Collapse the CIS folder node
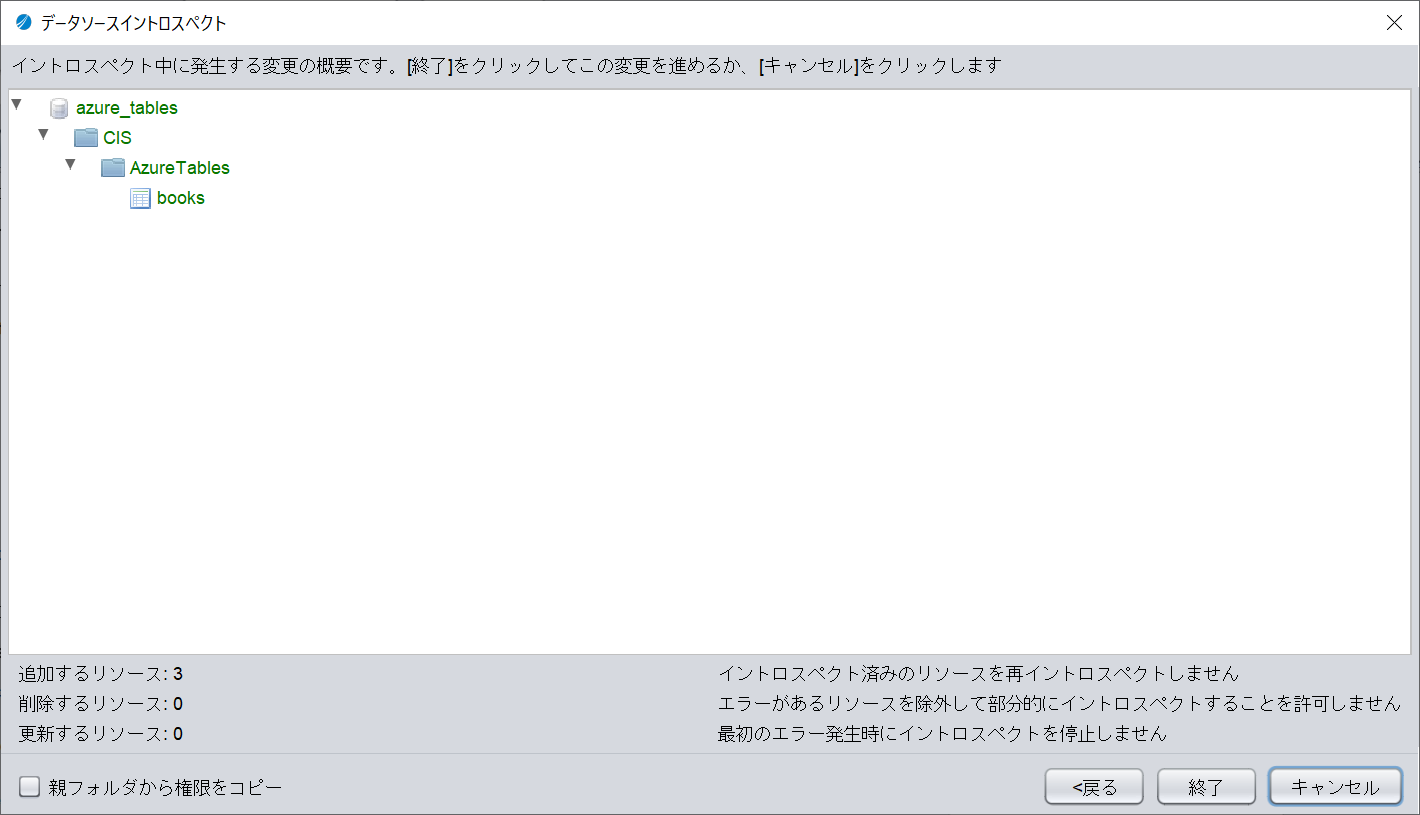Viewport: 1420px width, 815px height. [43, 134]
